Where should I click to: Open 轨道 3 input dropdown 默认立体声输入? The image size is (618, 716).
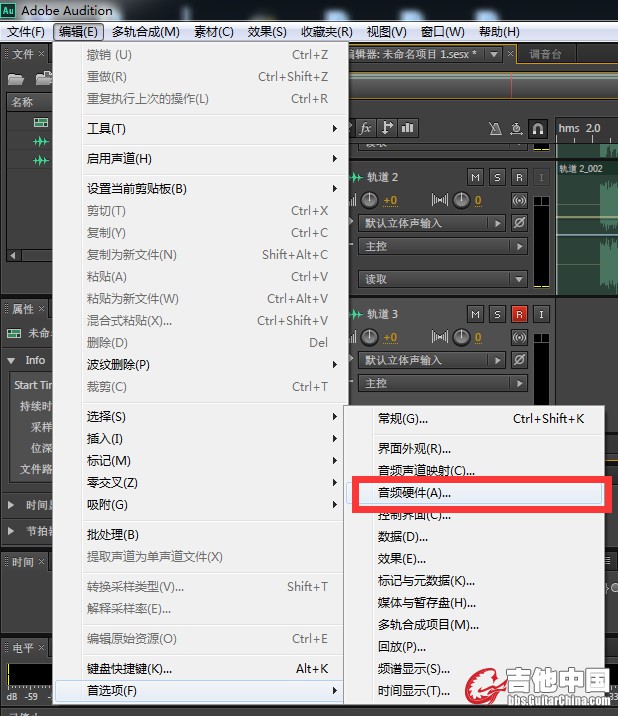point(432,360)
